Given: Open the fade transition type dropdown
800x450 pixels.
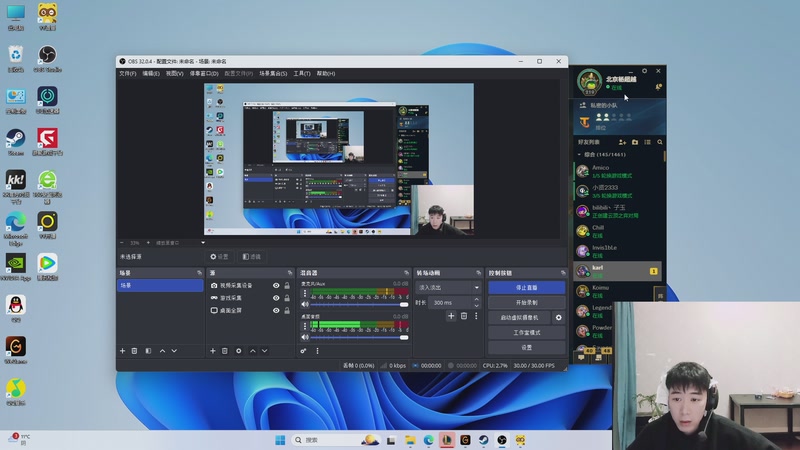Looking at the screenshot, I should [448, 287].
